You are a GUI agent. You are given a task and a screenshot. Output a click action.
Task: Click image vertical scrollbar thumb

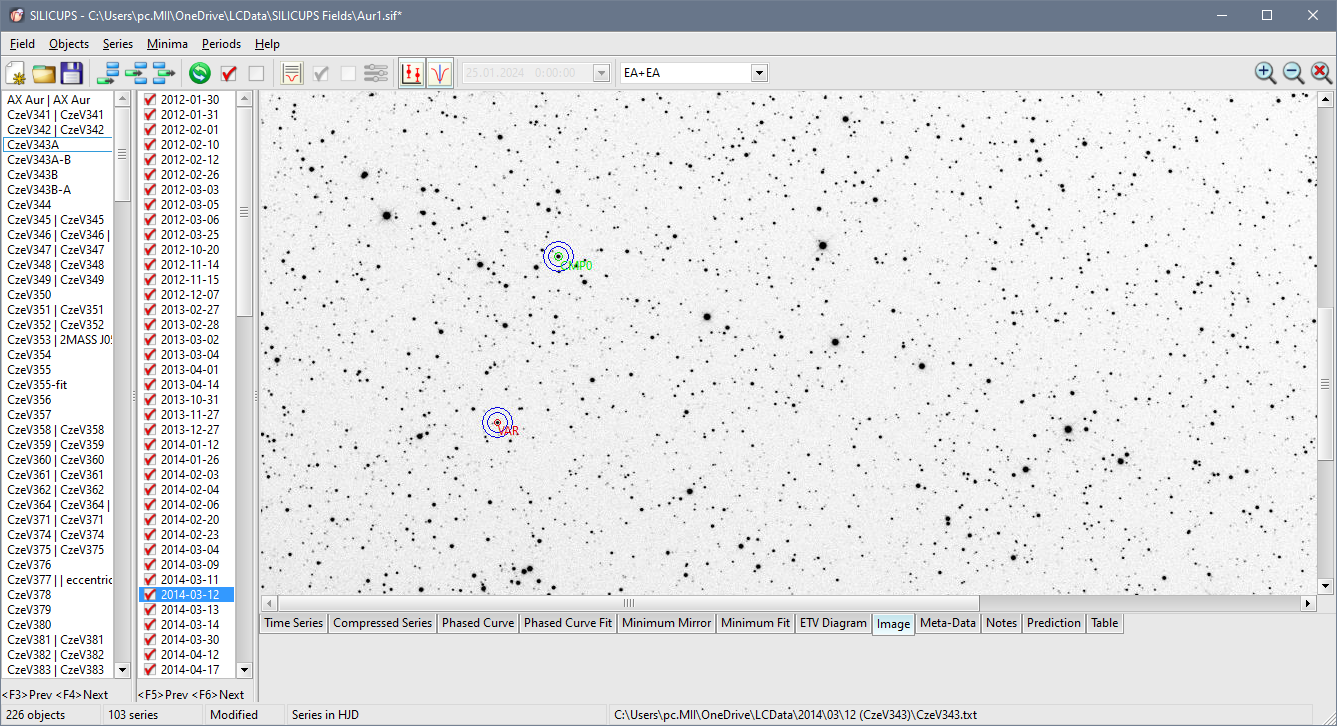click(x=1326, y=384)
